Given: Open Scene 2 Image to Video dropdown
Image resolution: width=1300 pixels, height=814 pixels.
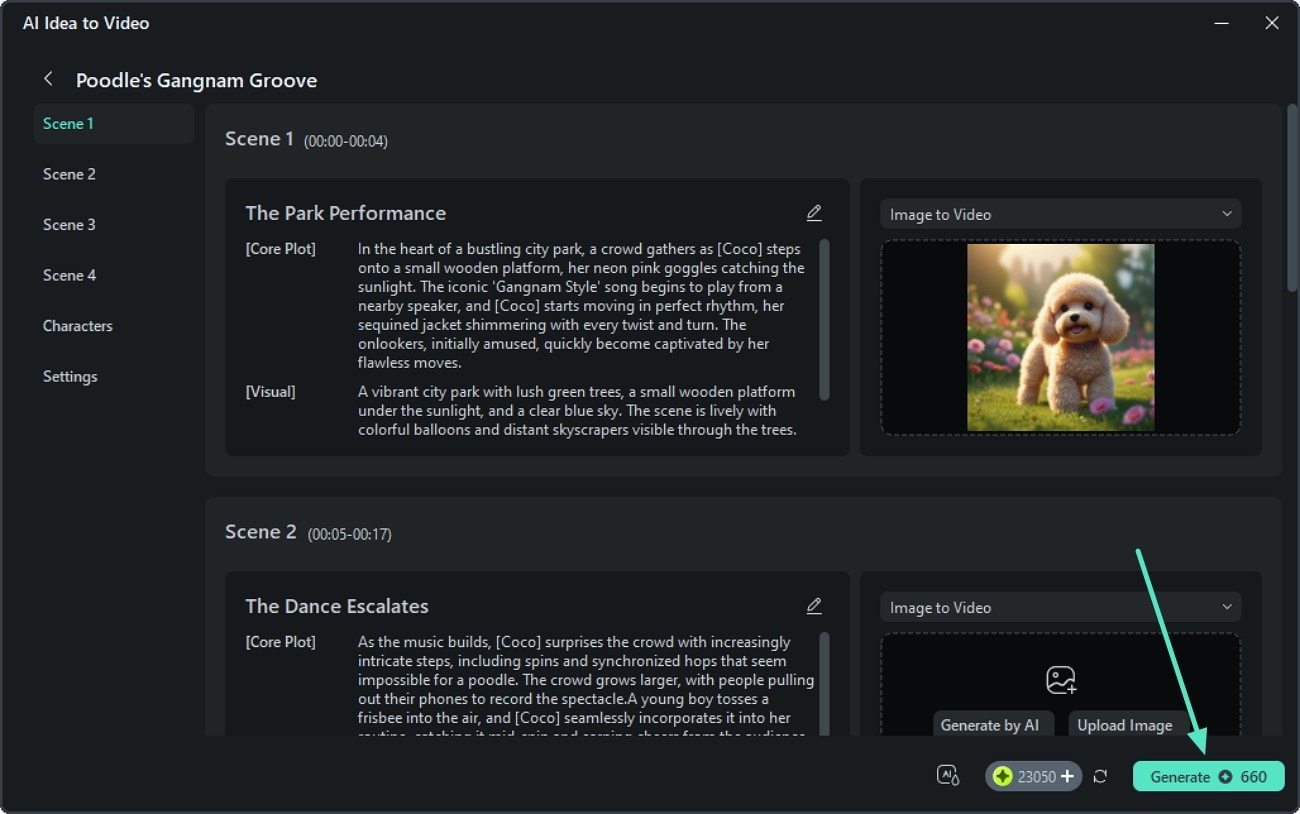Looking at the screenshot, I should point(1060,607).
